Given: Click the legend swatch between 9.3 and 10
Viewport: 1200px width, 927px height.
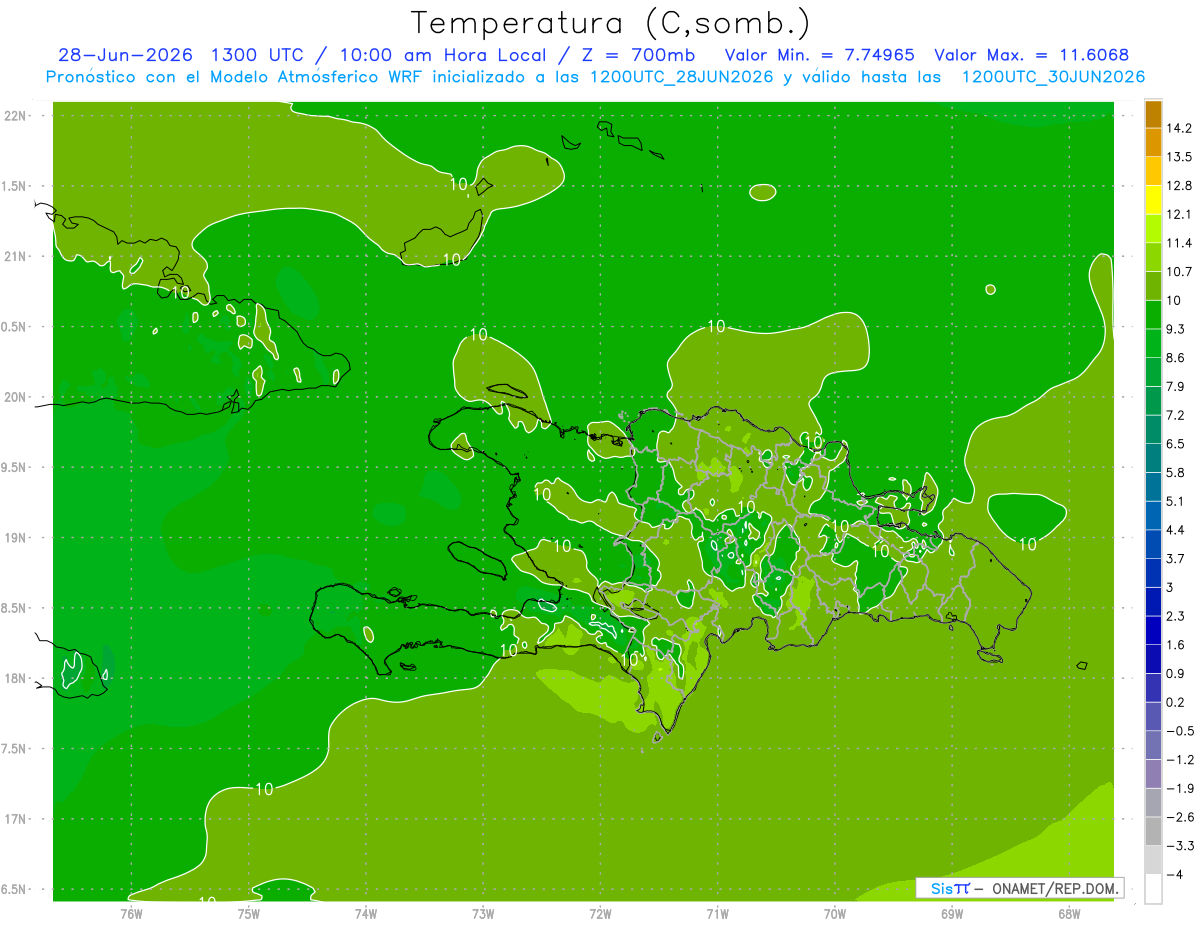Looking at the screenshot, I should point(1153,315).
